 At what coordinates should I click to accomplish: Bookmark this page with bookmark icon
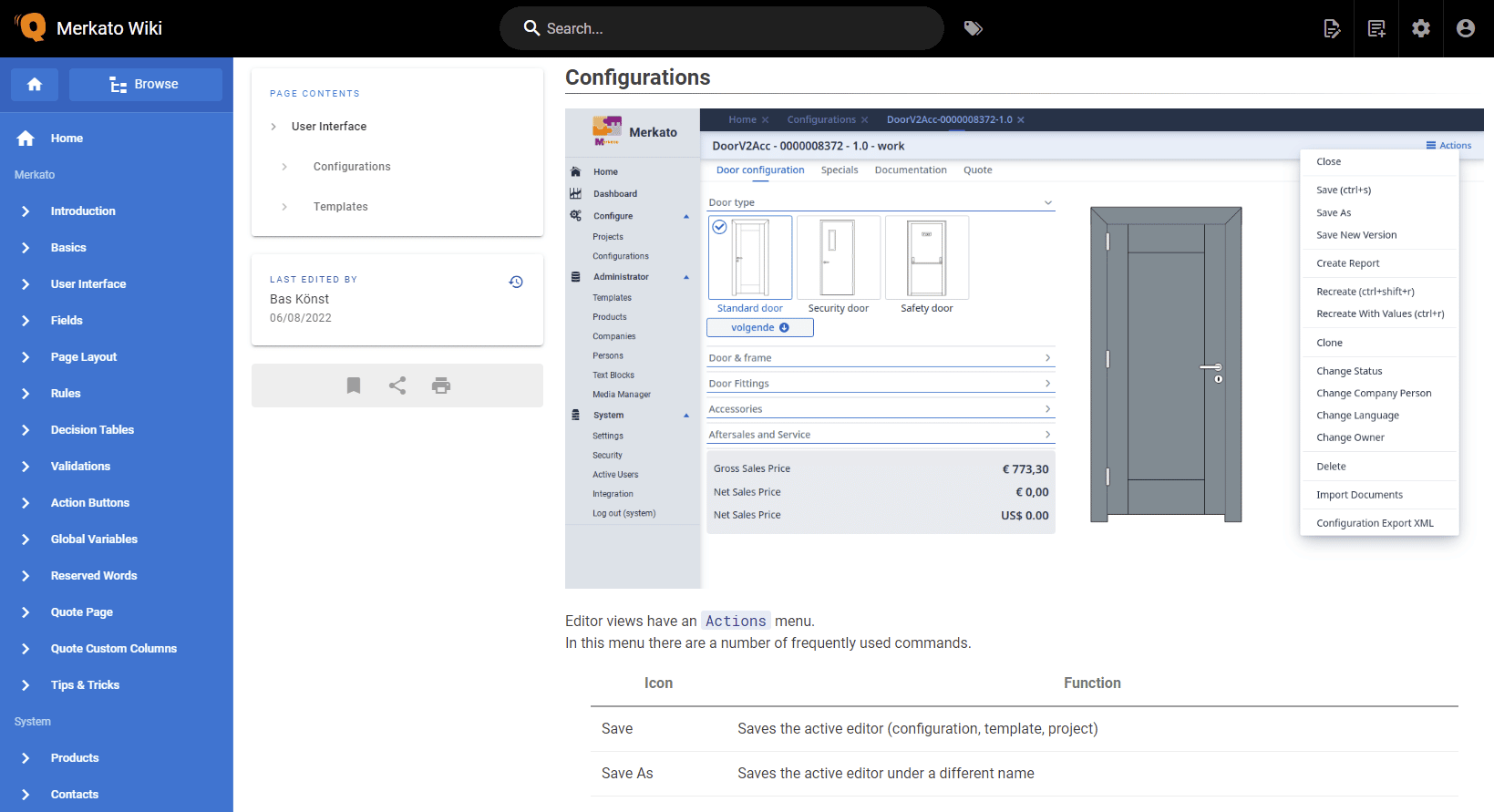coord(354,385)
